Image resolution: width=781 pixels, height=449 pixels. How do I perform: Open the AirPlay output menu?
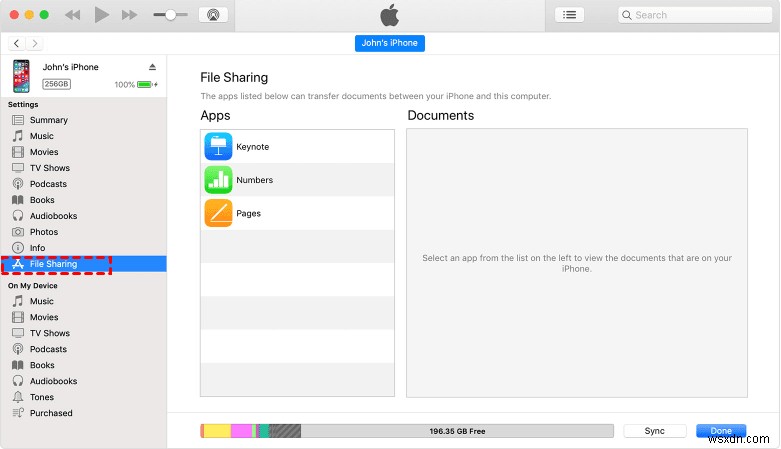point(213,15)
